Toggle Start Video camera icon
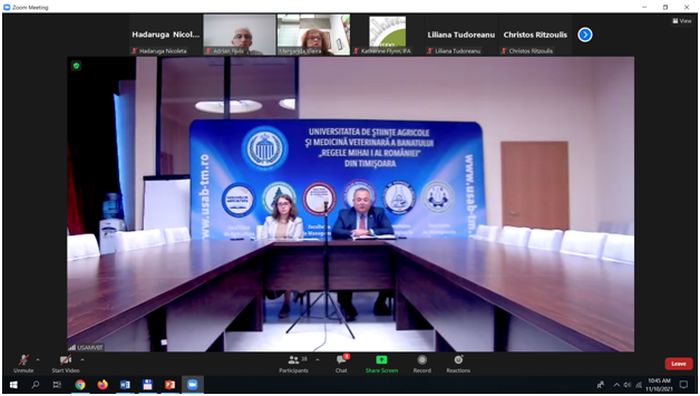The image size is (700, 396). click(x=65, y=360)
